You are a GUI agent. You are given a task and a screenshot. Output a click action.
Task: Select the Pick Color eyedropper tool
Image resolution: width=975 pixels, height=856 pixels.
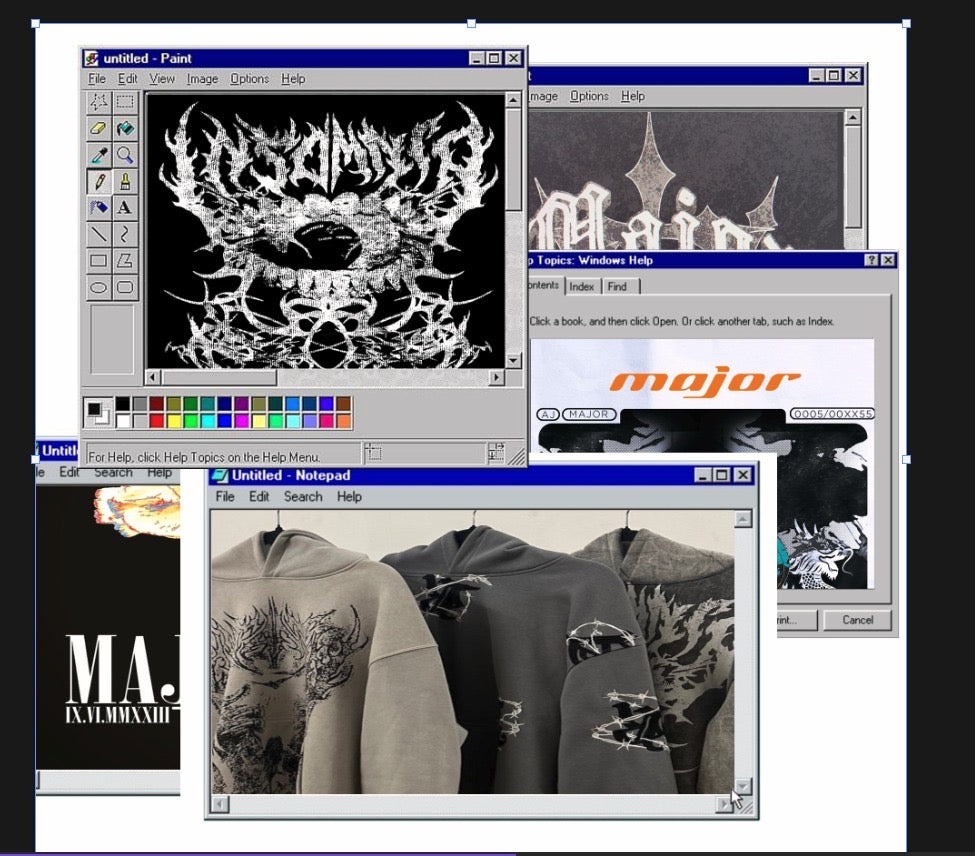[x=98, y=155]
